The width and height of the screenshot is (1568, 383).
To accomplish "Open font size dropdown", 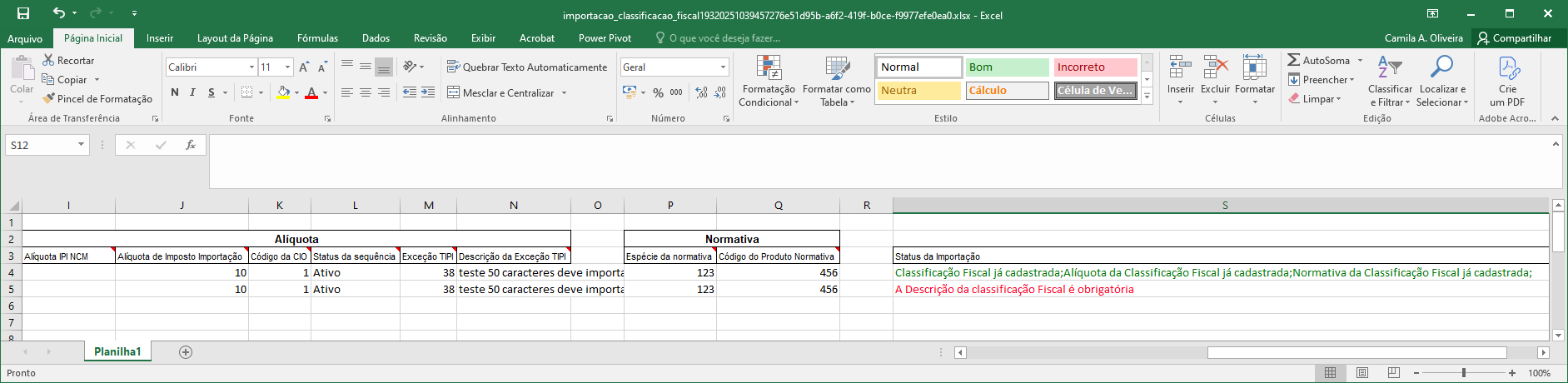I will (x=288, y=67).
